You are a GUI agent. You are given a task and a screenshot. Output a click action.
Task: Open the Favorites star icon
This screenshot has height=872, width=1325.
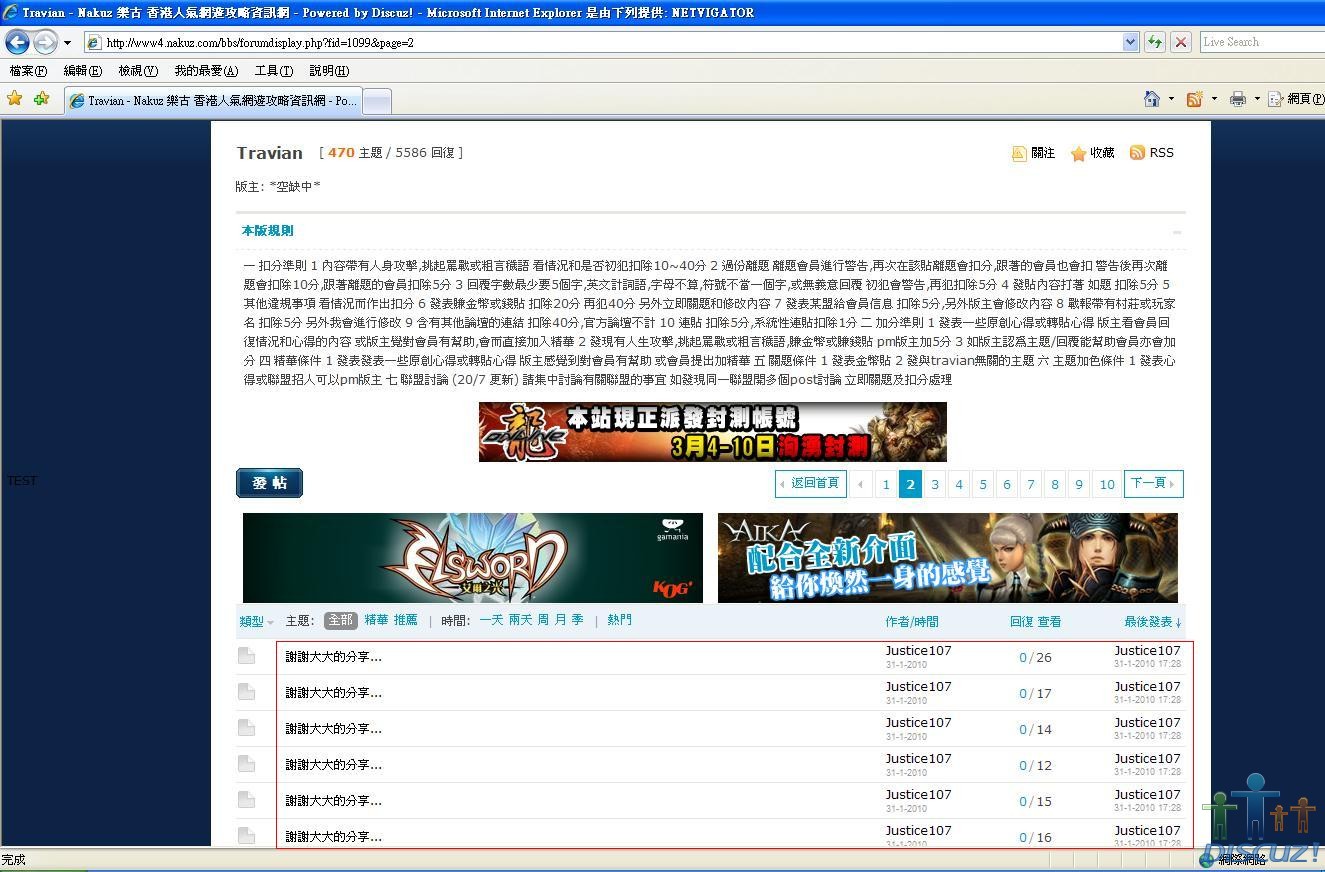pyautogui.click(x=15, y=99)
